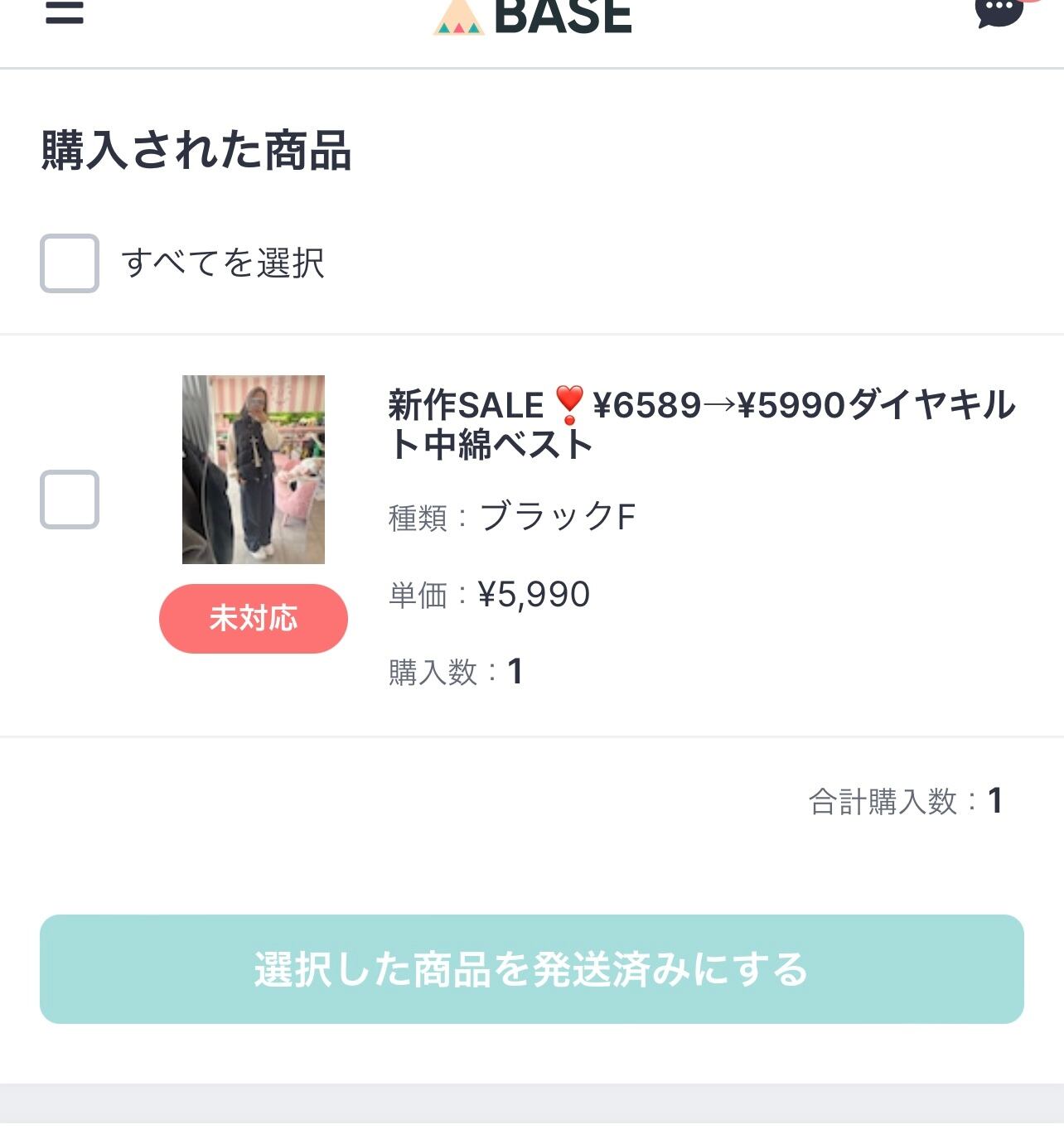
Task: Click the 購入された商品 section heading
Action: coord(196,151)
